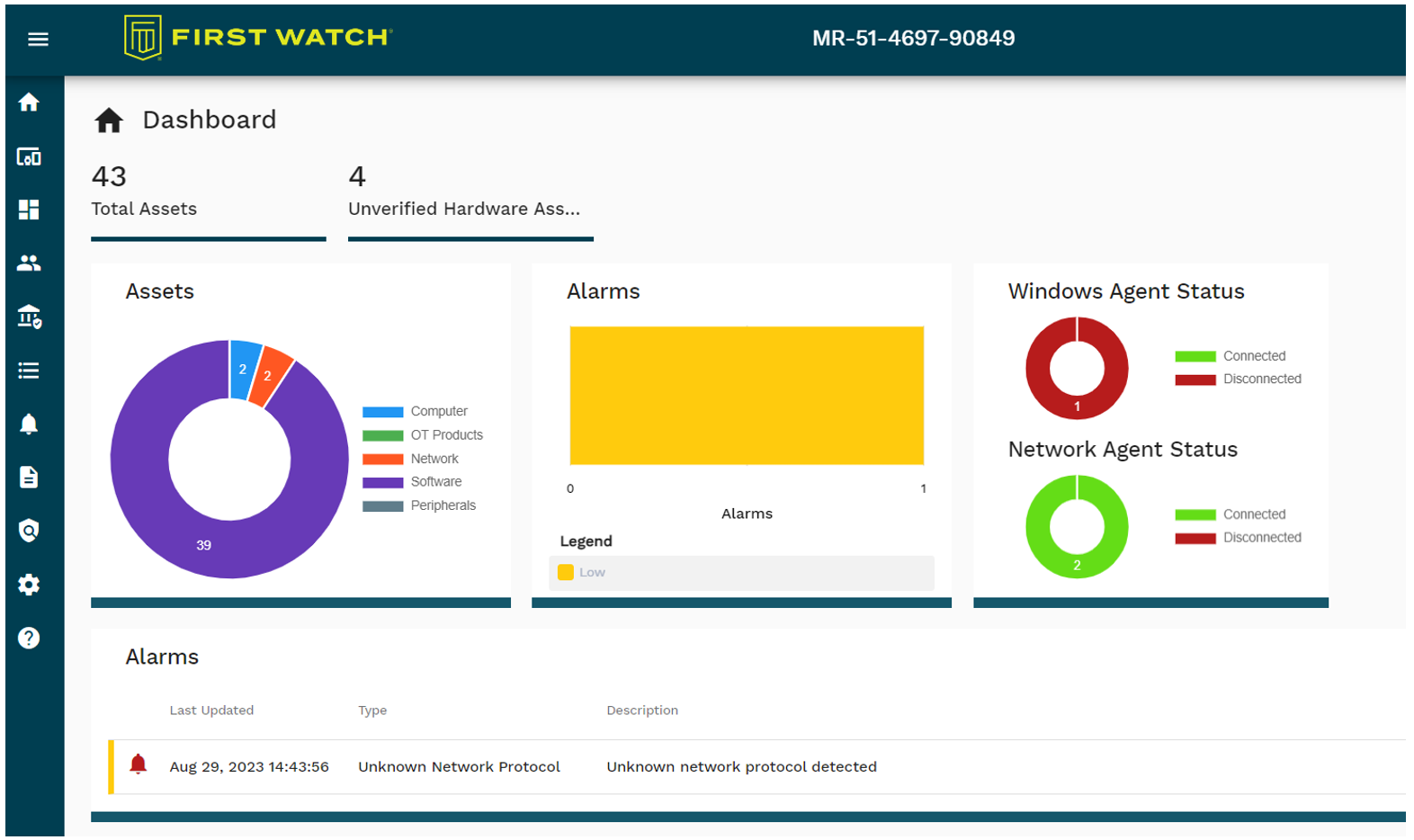Image resolution: width=1414 pixels, height=840 pixels.
Task: Open the dashboard tiles icon in the sidebar
Action: [x=29, y=210]
